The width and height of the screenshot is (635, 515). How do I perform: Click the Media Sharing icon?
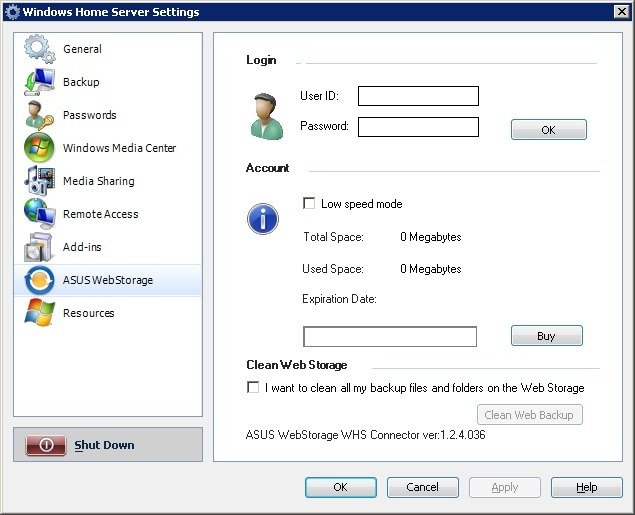coord(39,181)
